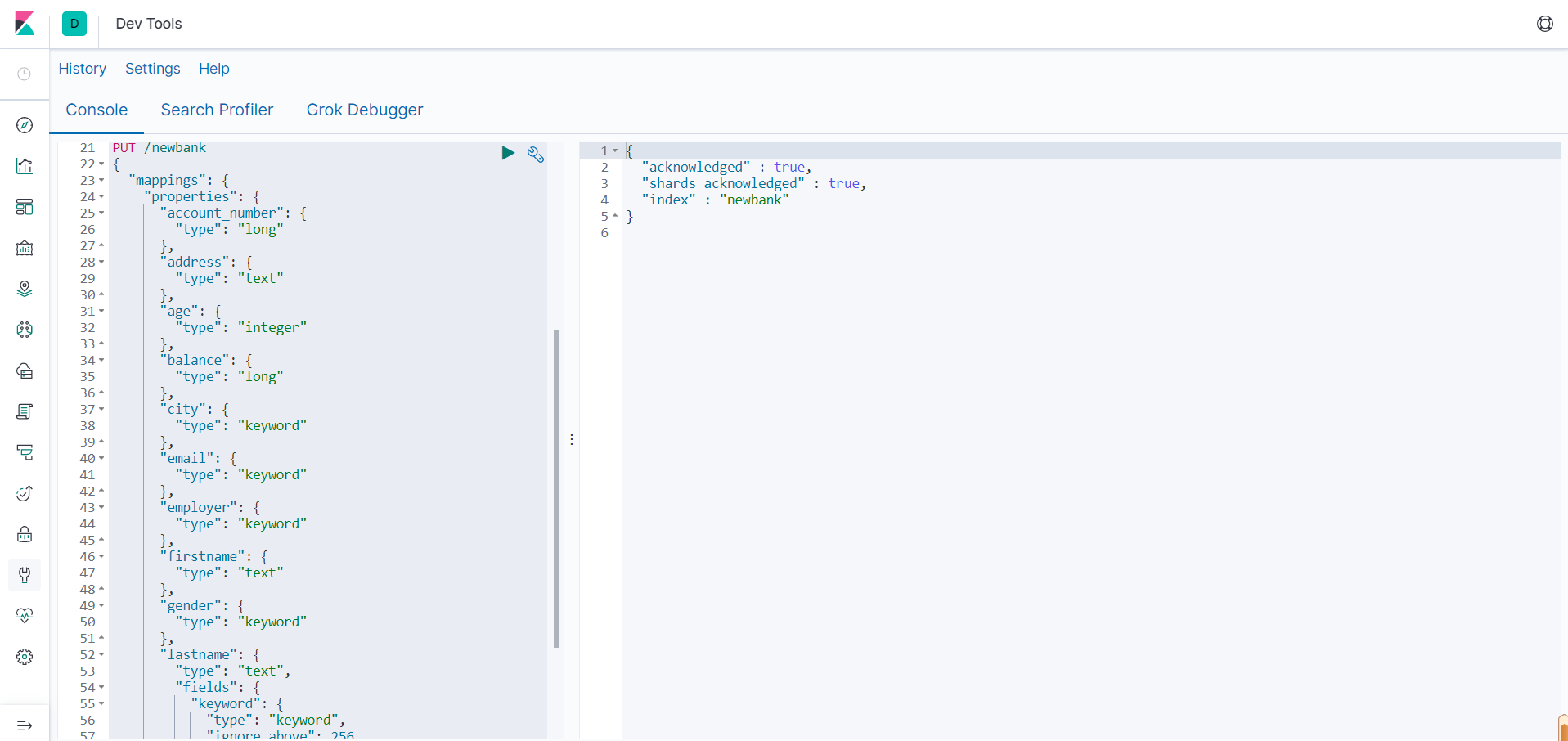Send request with green play button

pyautogui.click(x=508, y=153)
